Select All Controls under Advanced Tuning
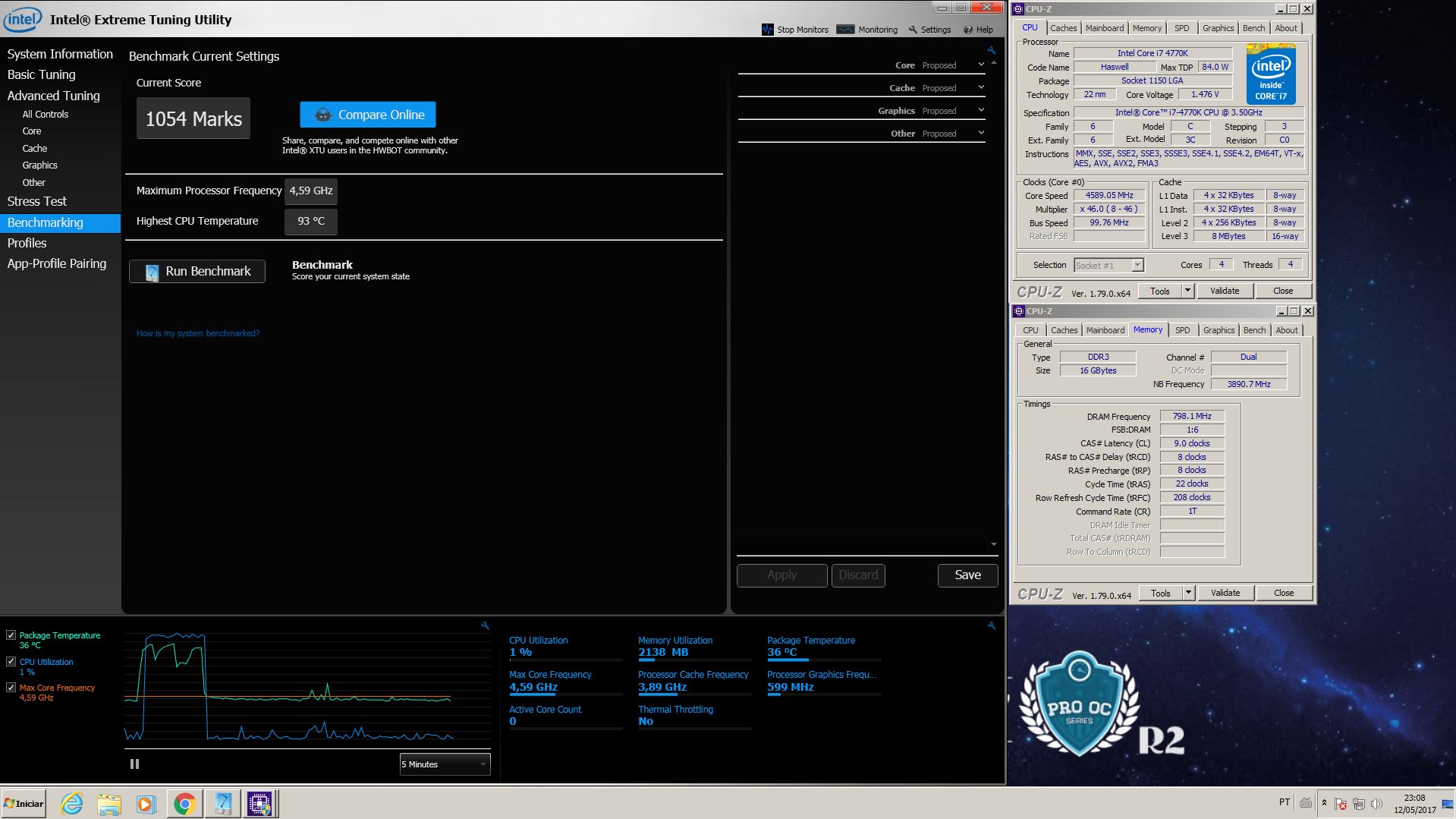 click(46, 114)
